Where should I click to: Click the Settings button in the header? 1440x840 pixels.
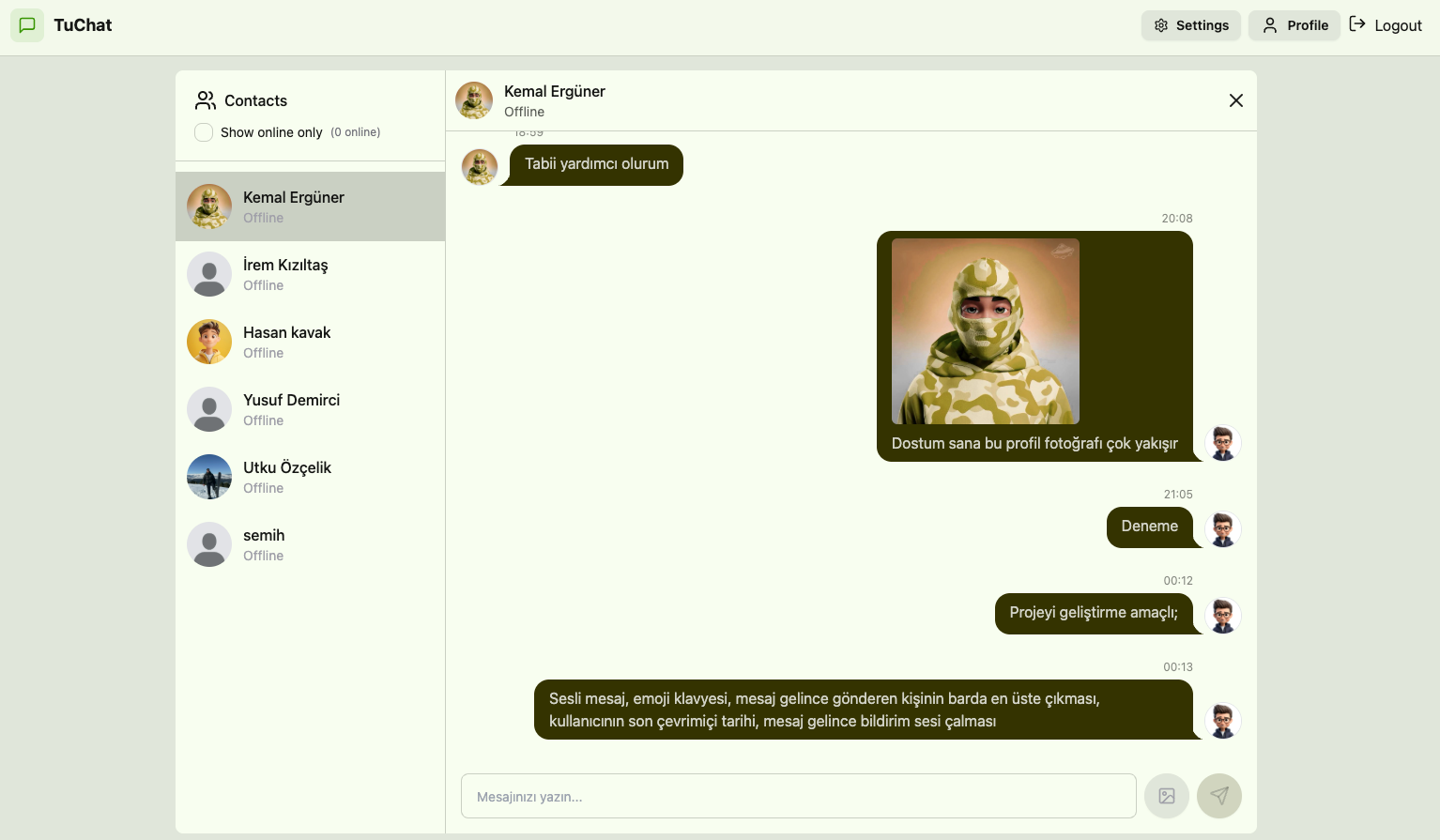[x=1190, y=25]
